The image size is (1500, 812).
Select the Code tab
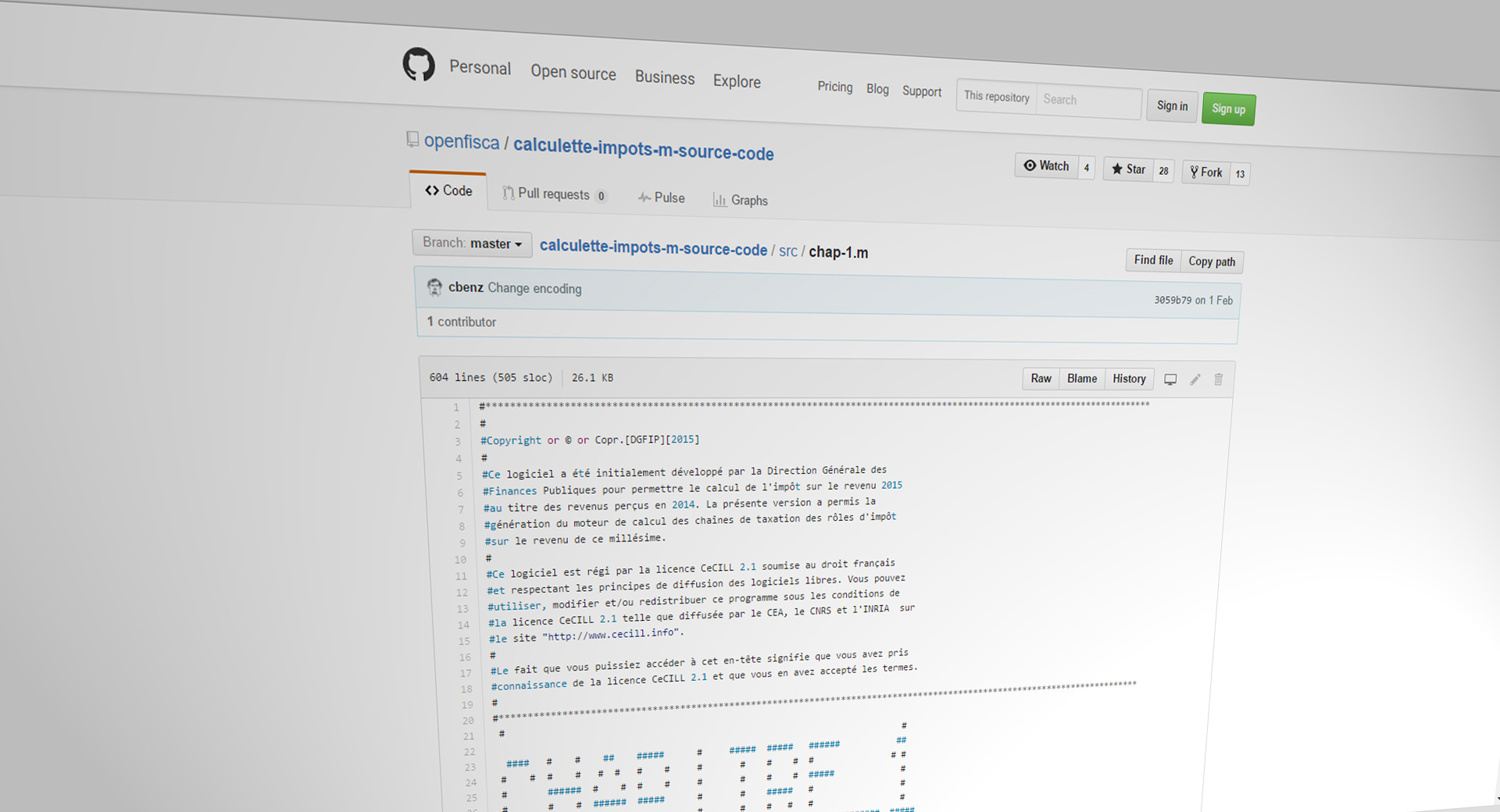pos(448,191)
